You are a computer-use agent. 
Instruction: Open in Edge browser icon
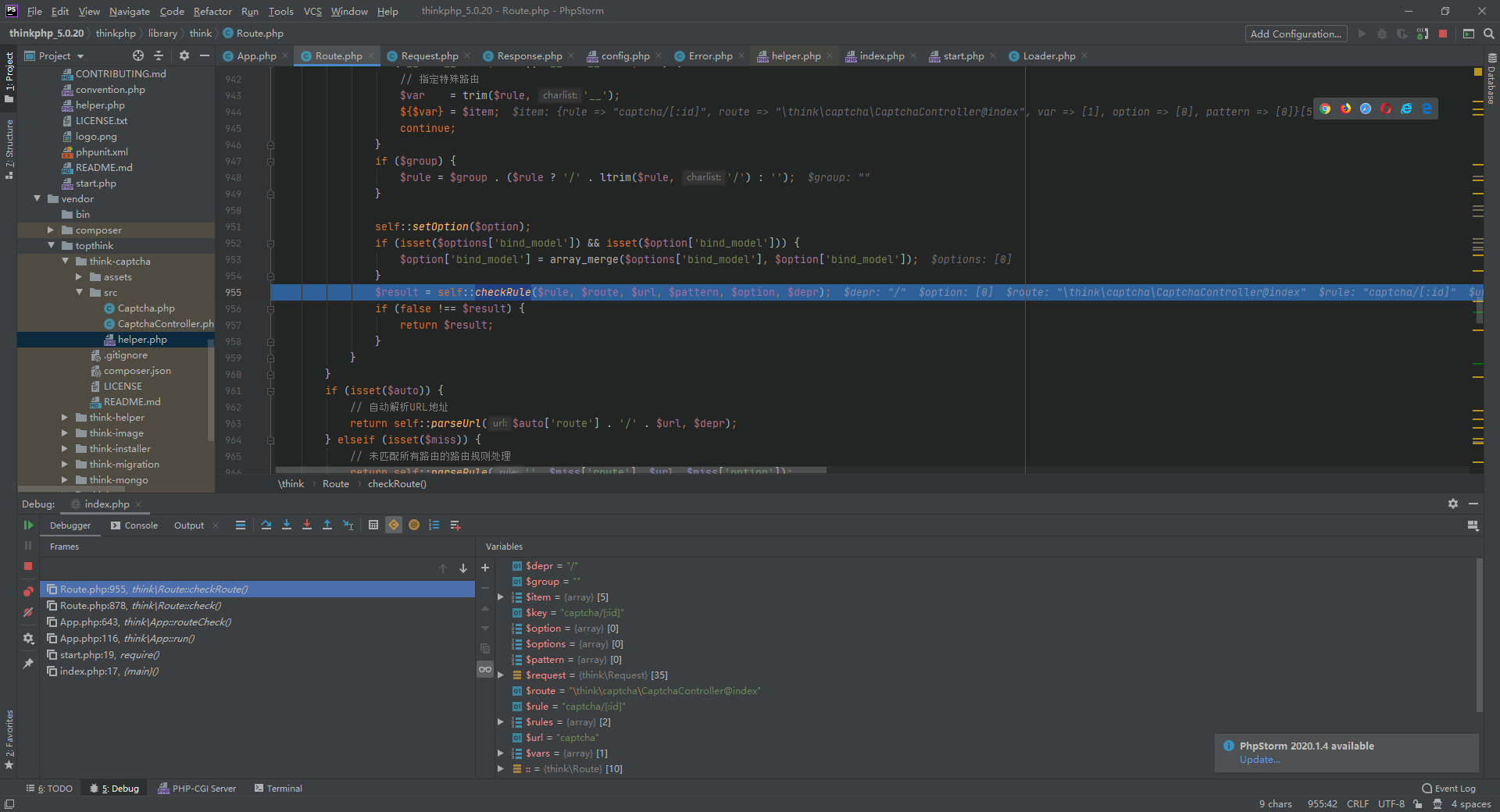coord(1427,109)
